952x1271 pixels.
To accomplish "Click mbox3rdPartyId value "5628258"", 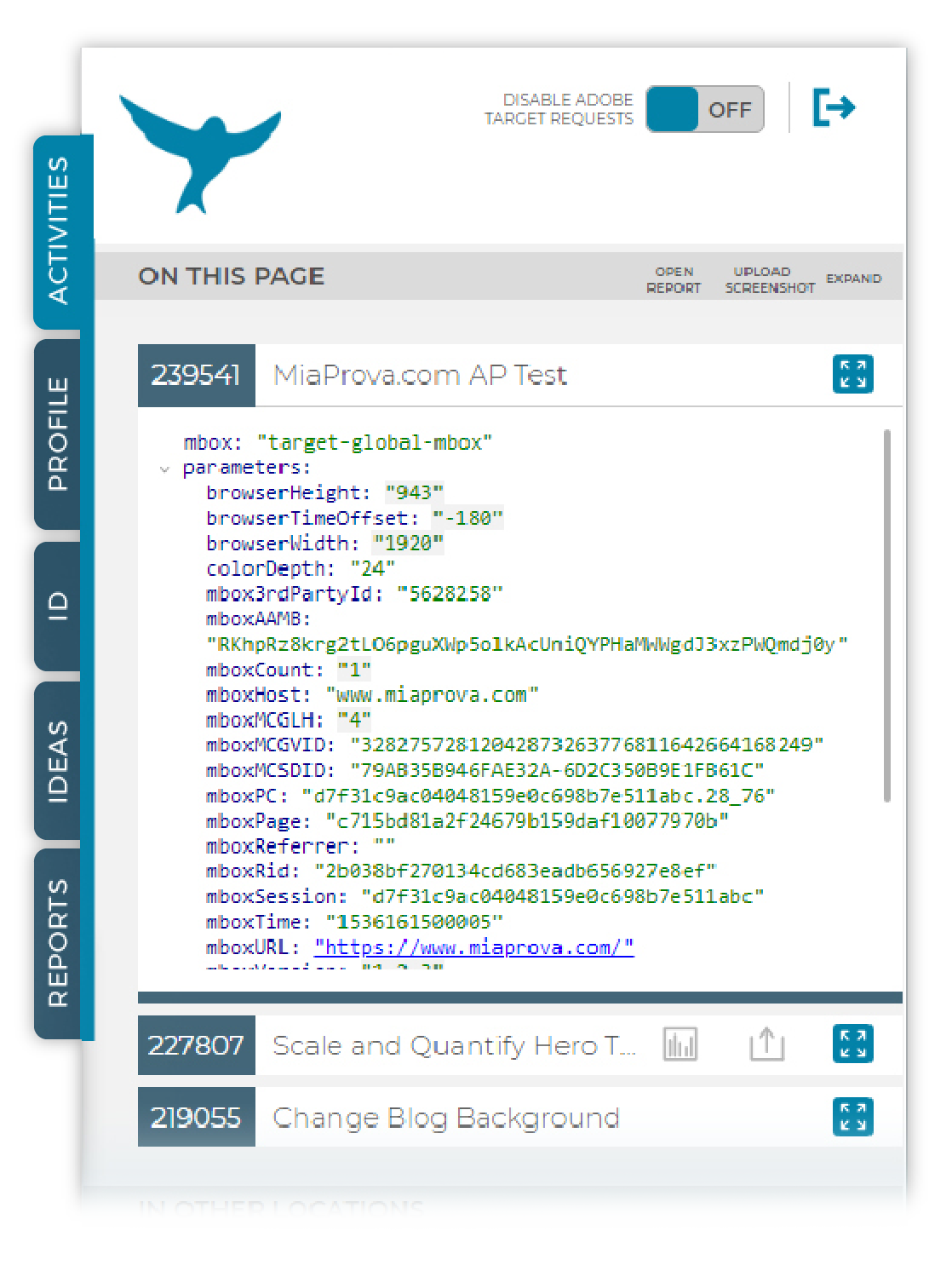I will (450, 594).
